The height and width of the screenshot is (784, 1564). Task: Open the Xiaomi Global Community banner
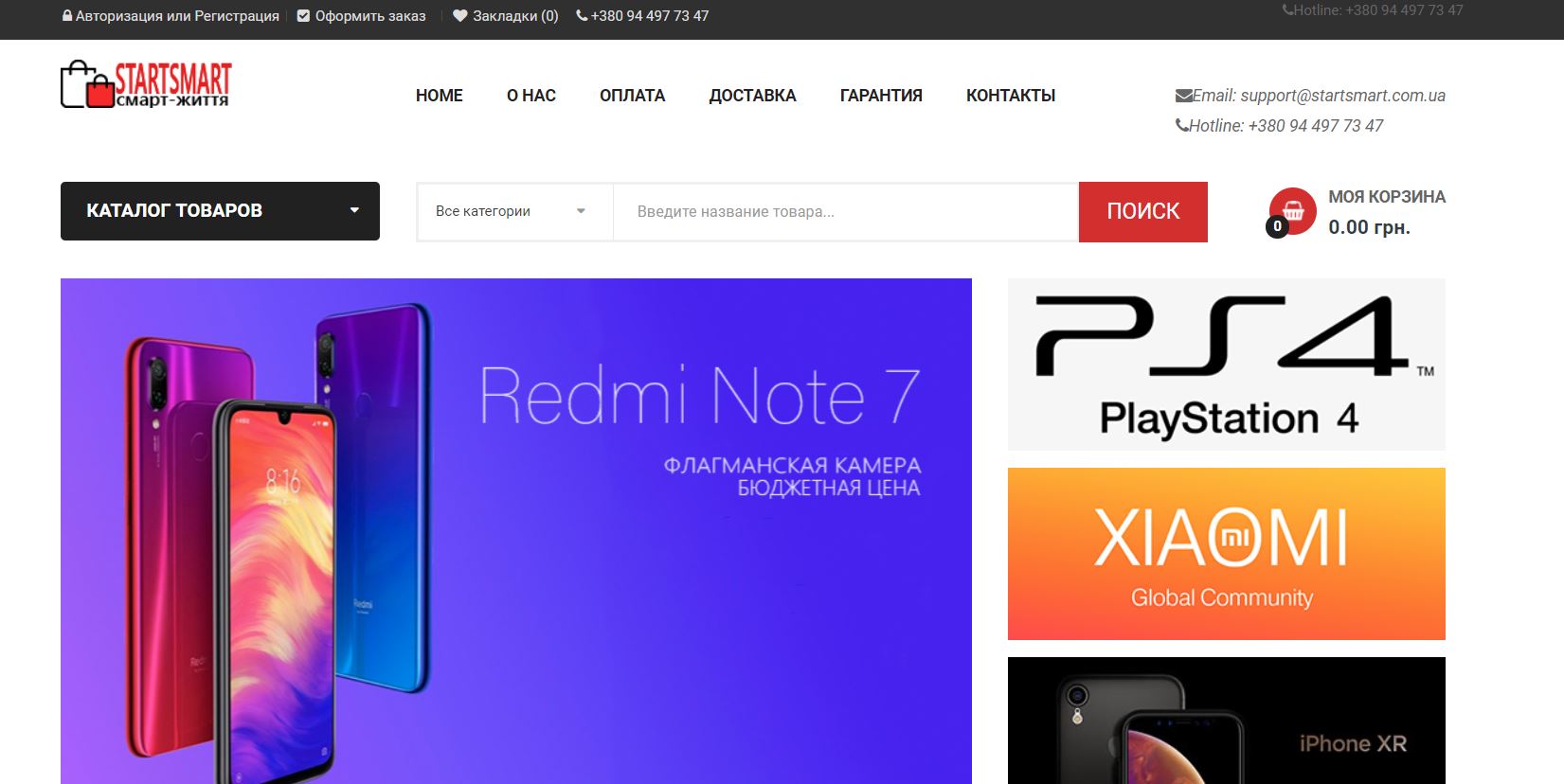click(x=1227, y=554)
